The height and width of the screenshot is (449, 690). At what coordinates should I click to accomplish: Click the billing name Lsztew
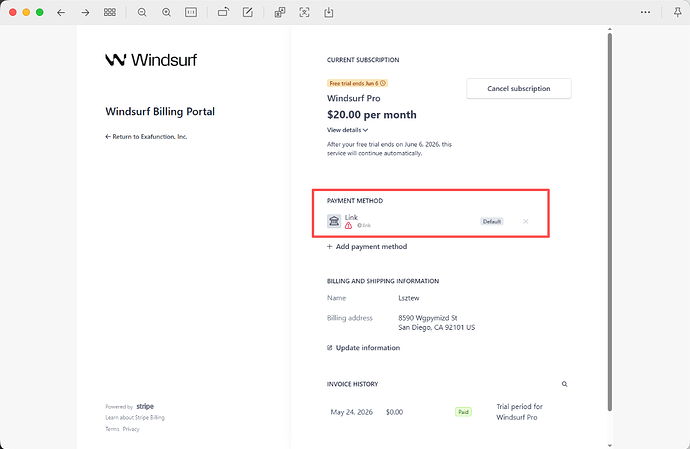[409, 298]
